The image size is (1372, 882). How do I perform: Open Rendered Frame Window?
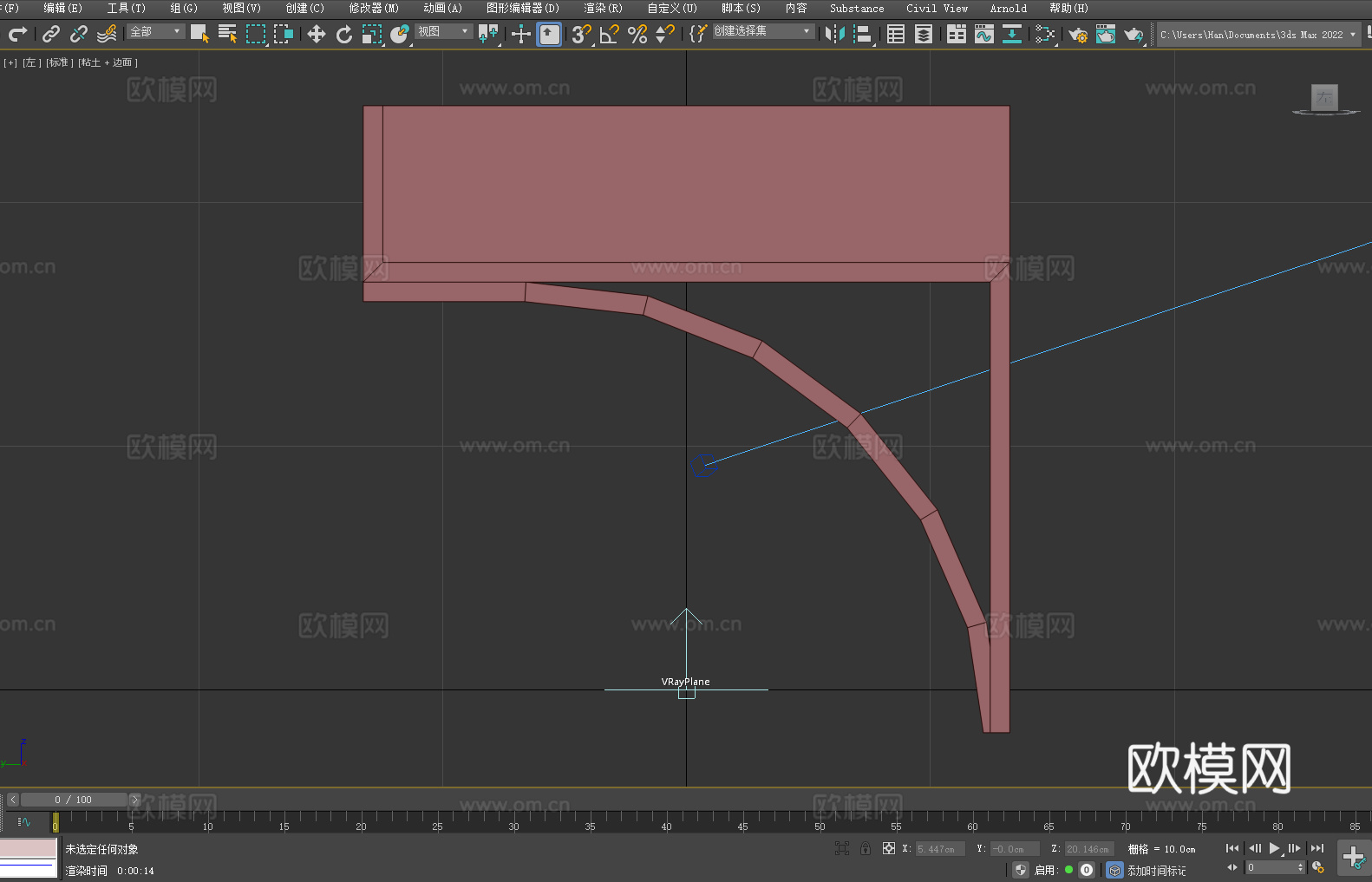[1106, 34]
